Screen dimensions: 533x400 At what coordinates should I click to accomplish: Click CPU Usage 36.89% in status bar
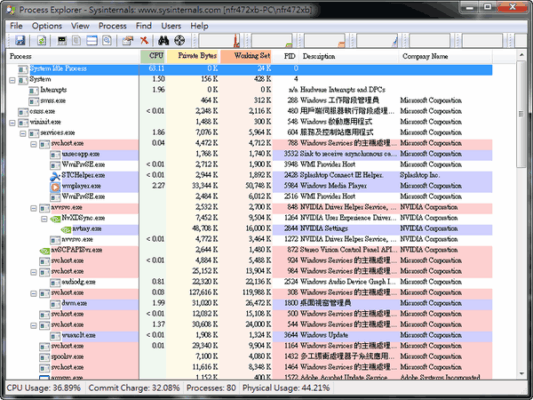point(44,388)
